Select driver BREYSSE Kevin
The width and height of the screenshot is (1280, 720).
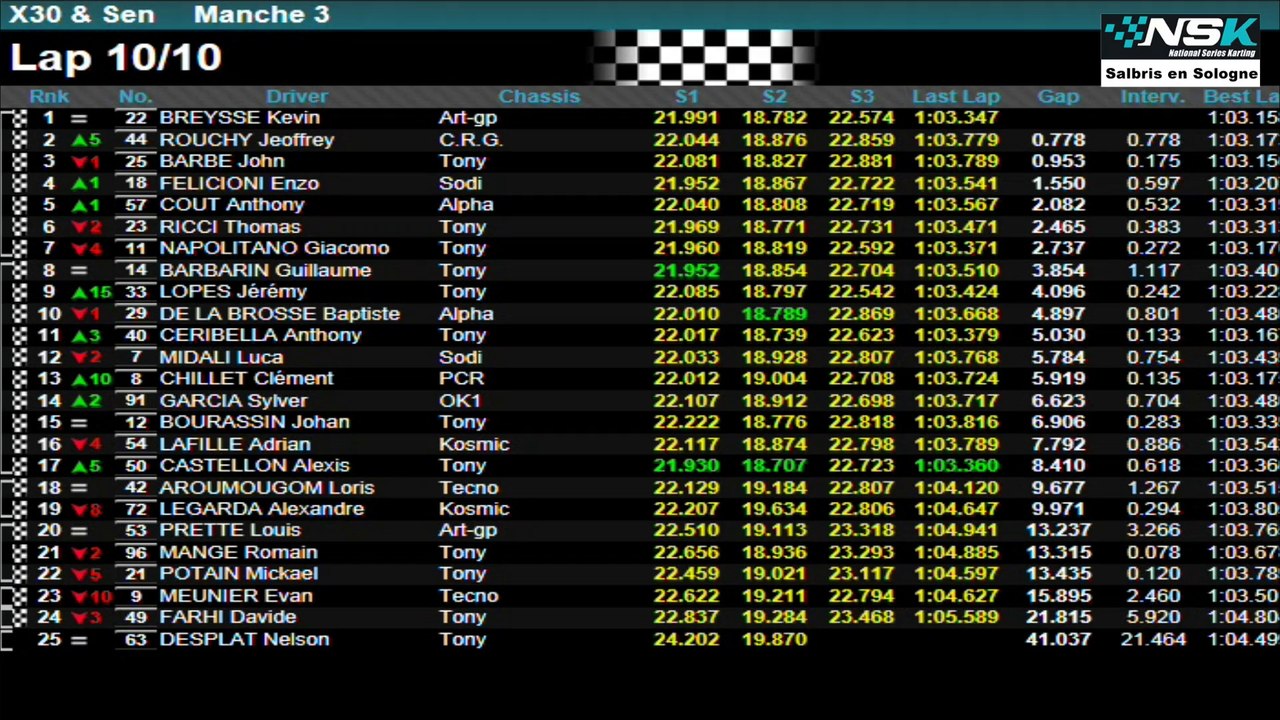click(x=240, y=118)
